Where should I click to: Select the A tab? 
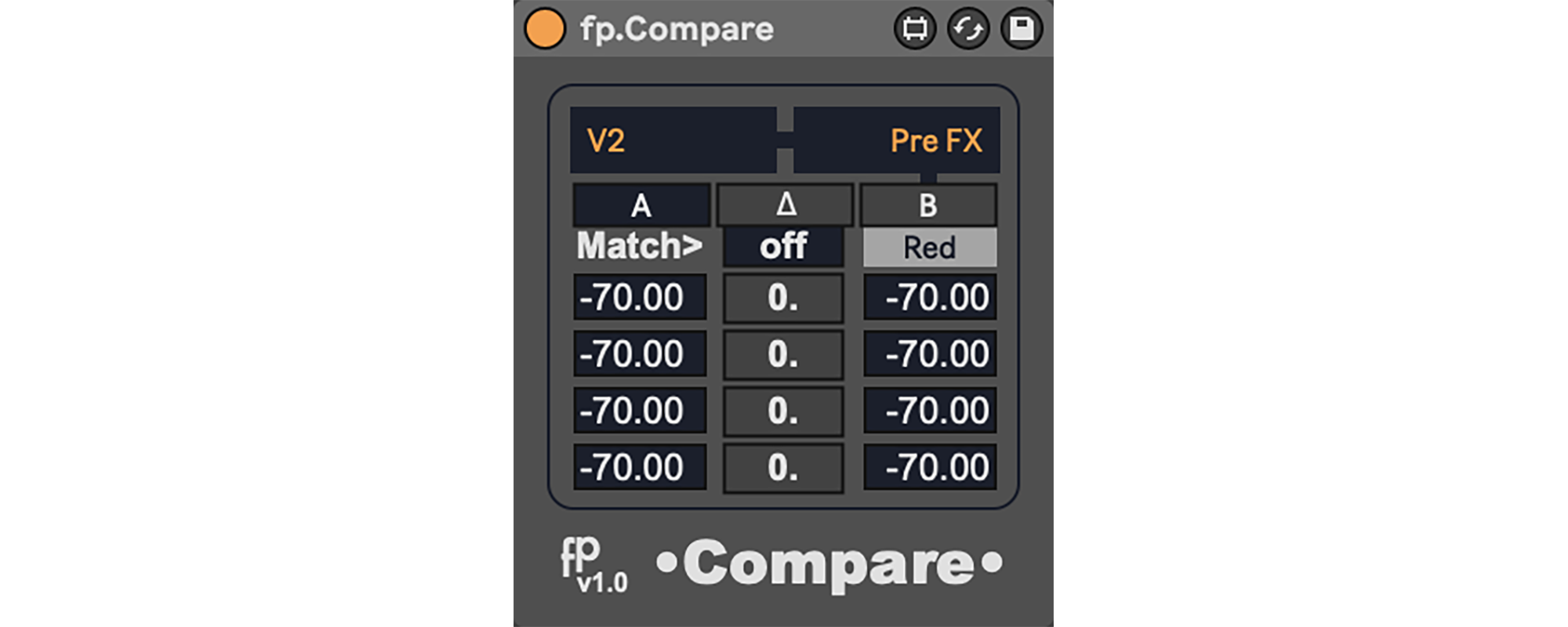click(x=641, y=205)
